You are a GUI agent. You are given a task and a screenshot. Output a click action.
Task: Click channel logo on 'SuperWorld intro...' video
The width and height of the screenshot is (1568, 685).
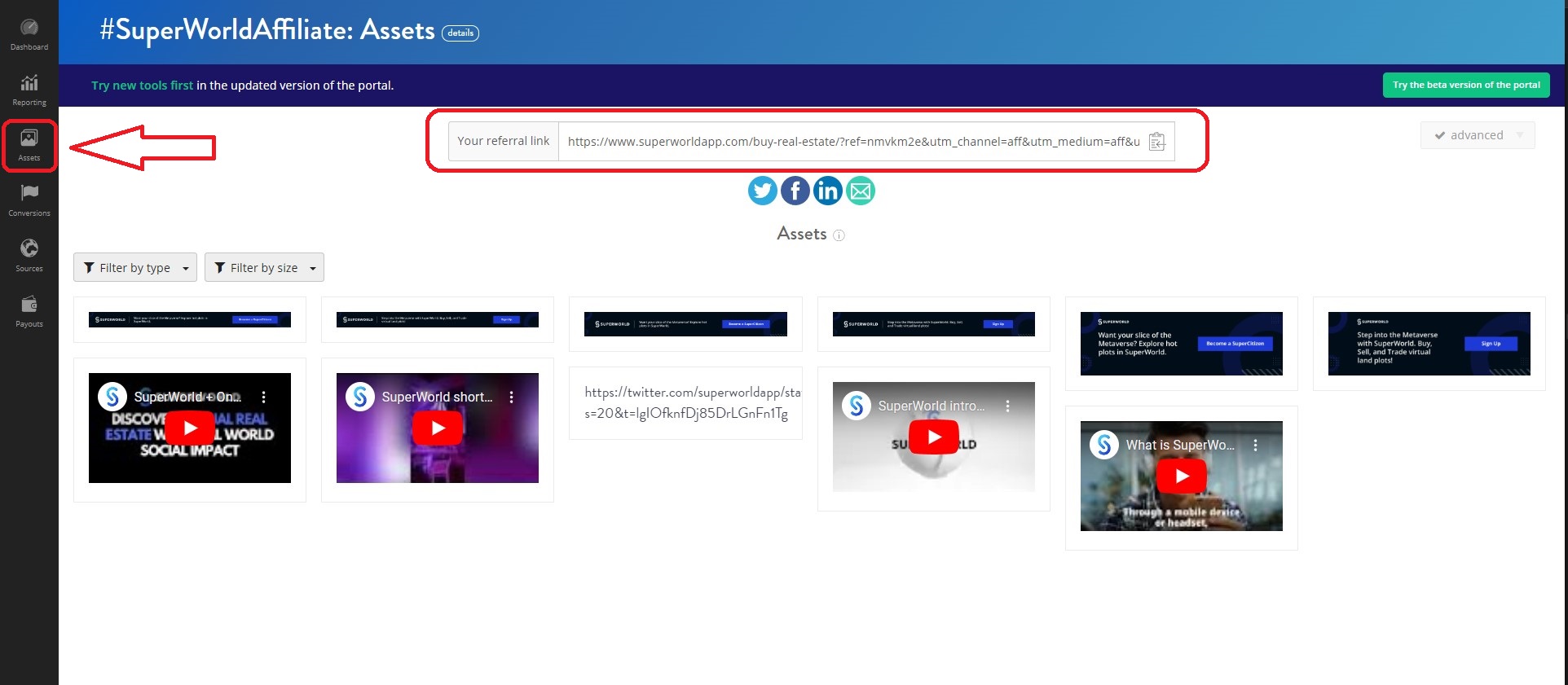click(857, 406)
